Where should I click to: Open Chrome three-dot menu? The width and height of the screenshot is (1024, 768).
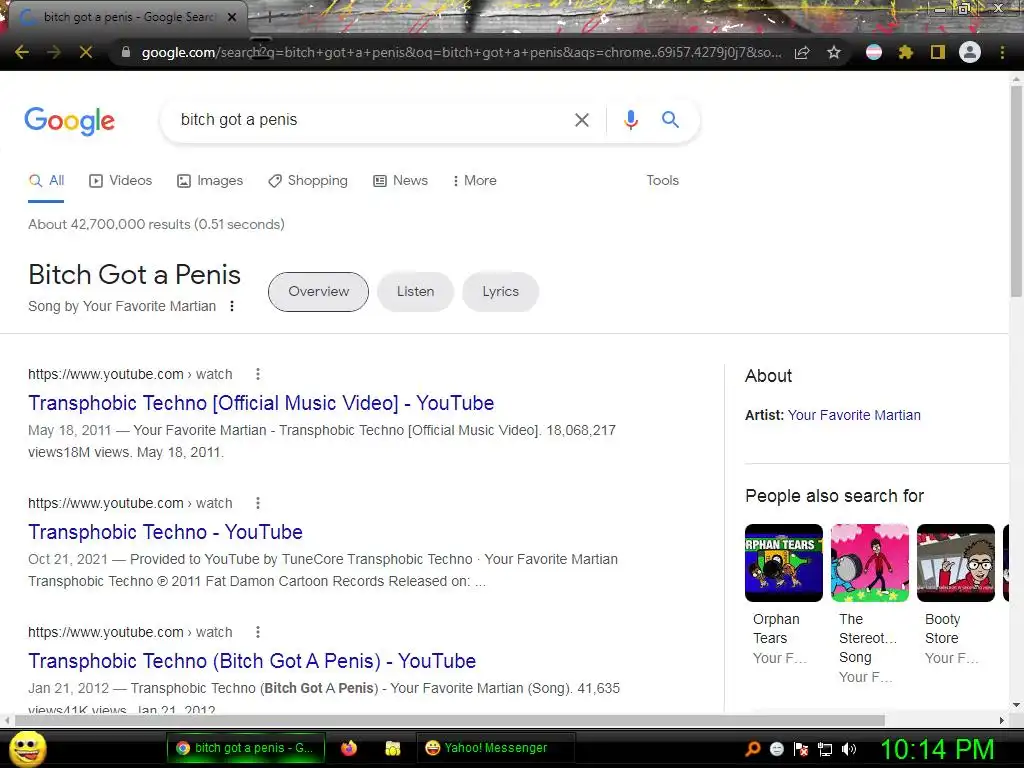coord(1002,52)
